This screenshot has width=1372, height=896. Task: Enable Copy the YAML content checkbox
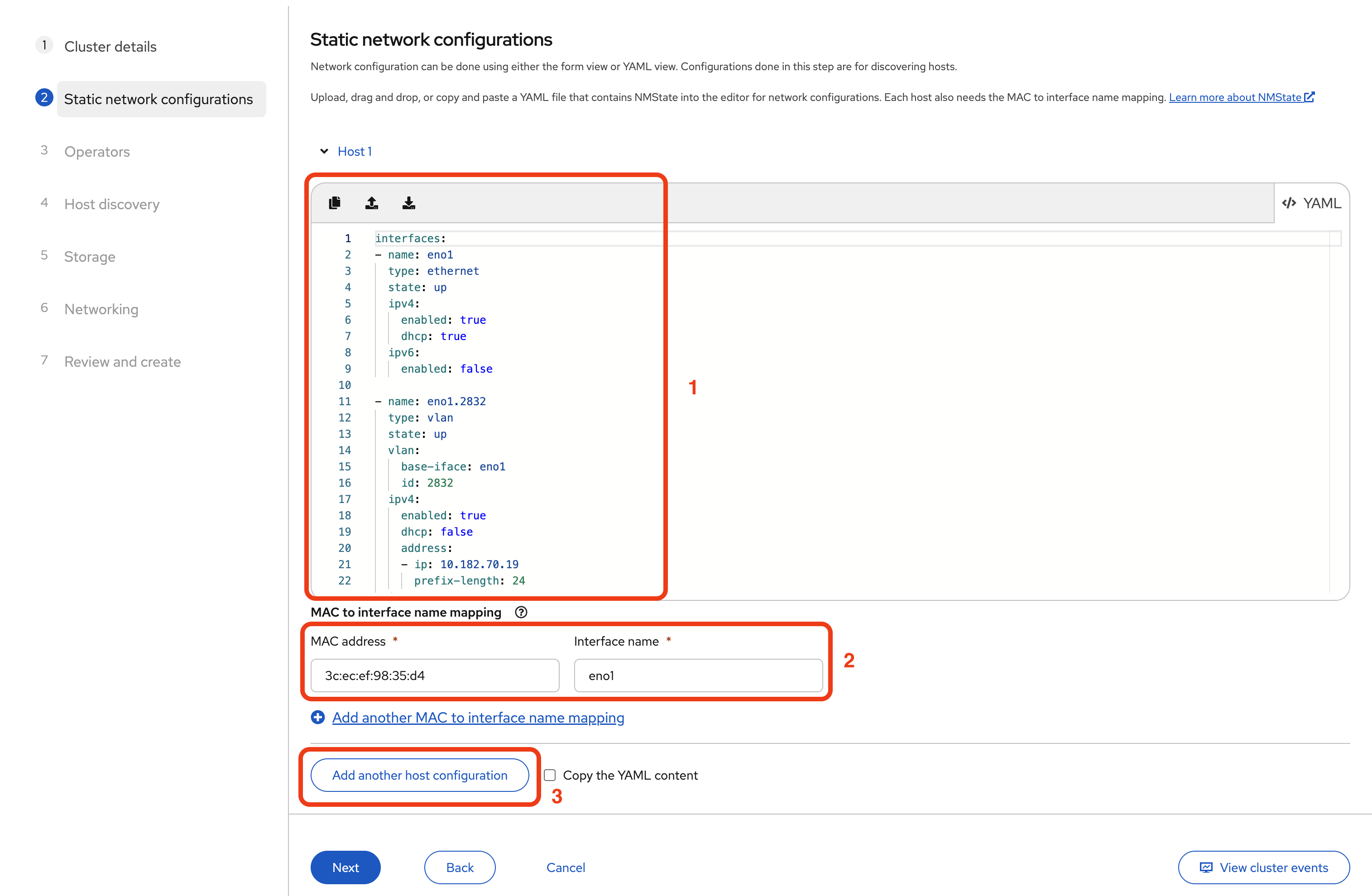click(550, 775)
